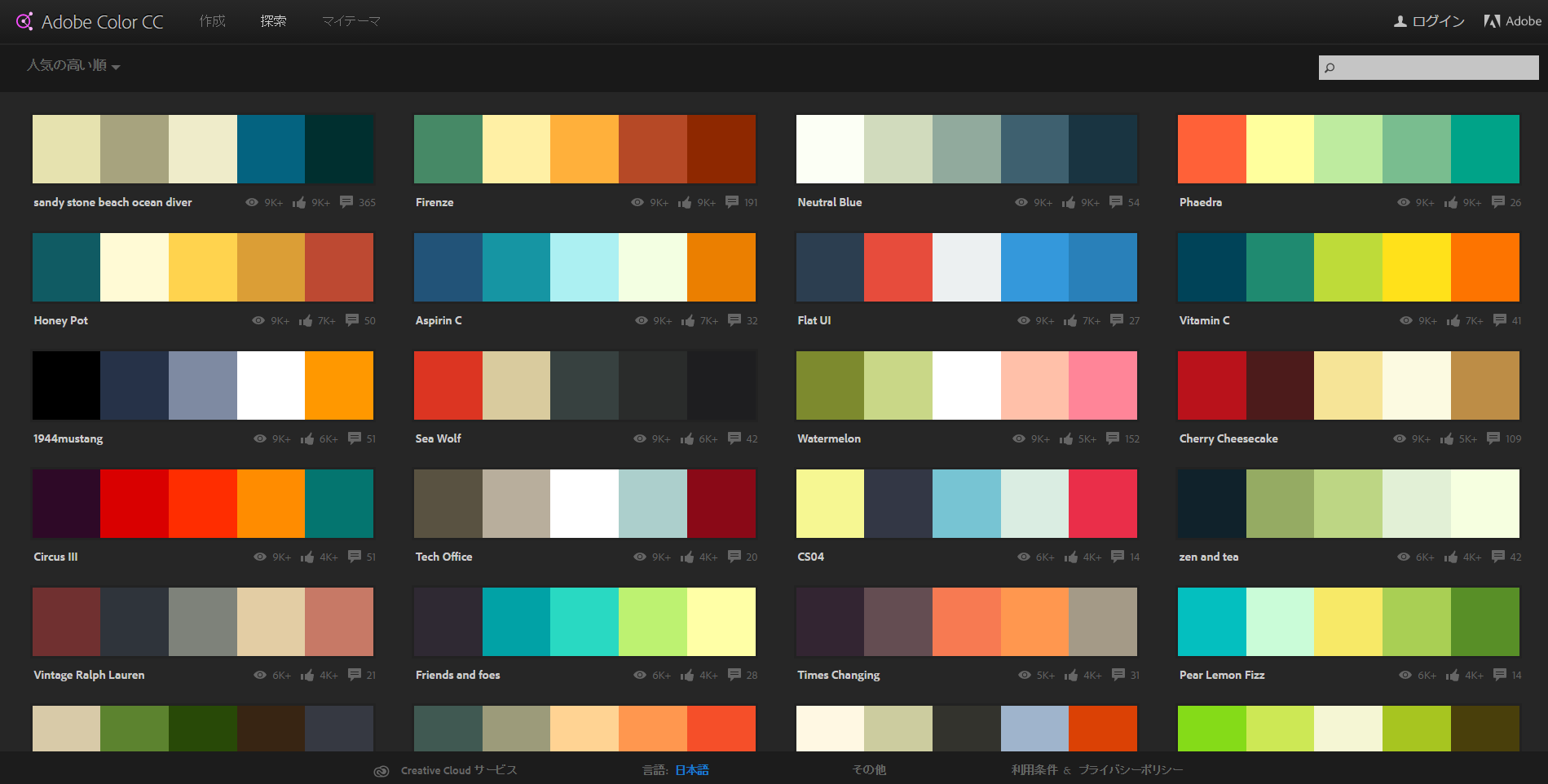Click the eye icon under Circus III

pyautogui.click(x=260, y=557)
